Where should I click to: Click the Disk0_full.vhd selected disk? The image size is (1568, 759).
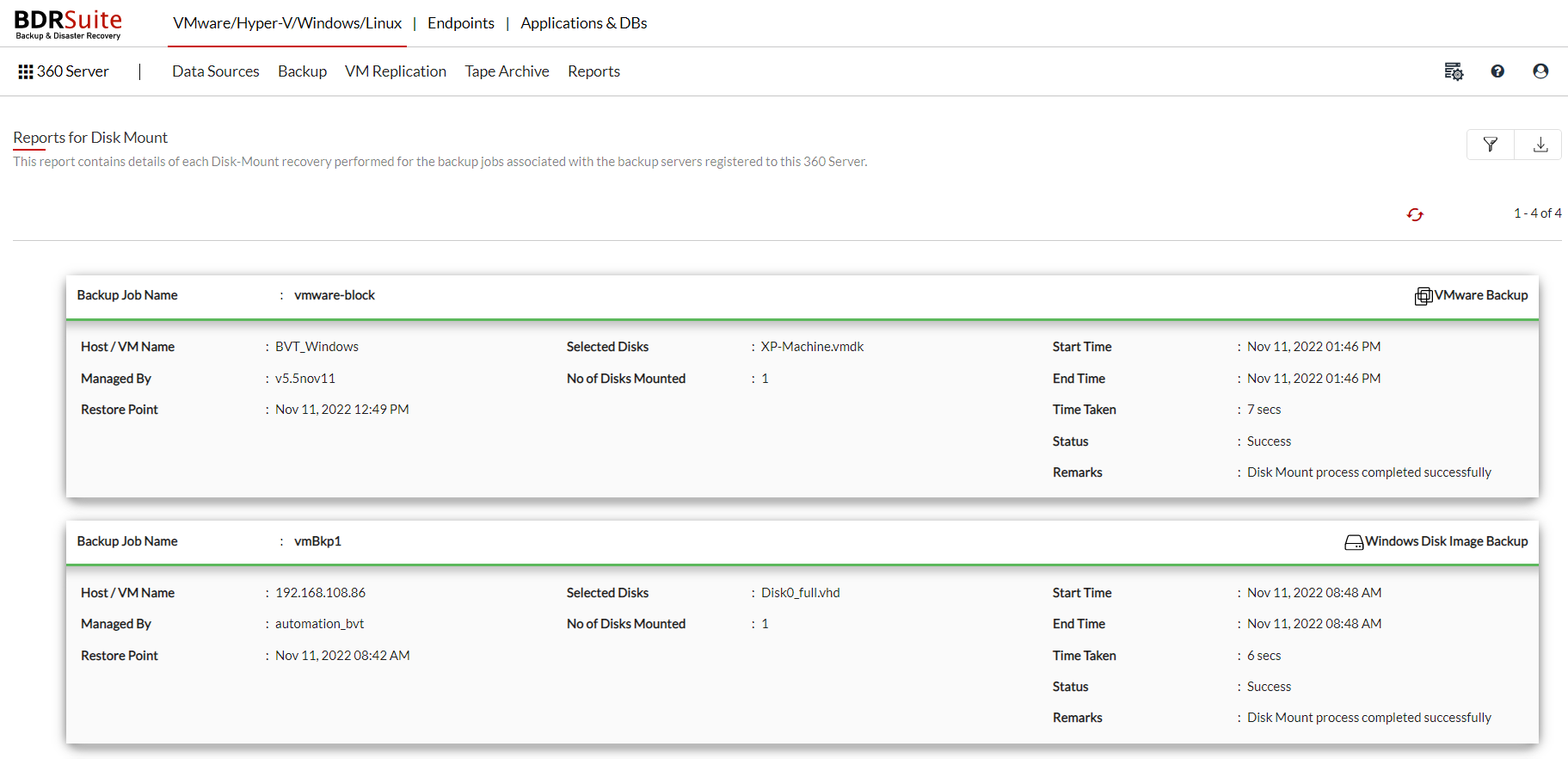tap(800, 593)
